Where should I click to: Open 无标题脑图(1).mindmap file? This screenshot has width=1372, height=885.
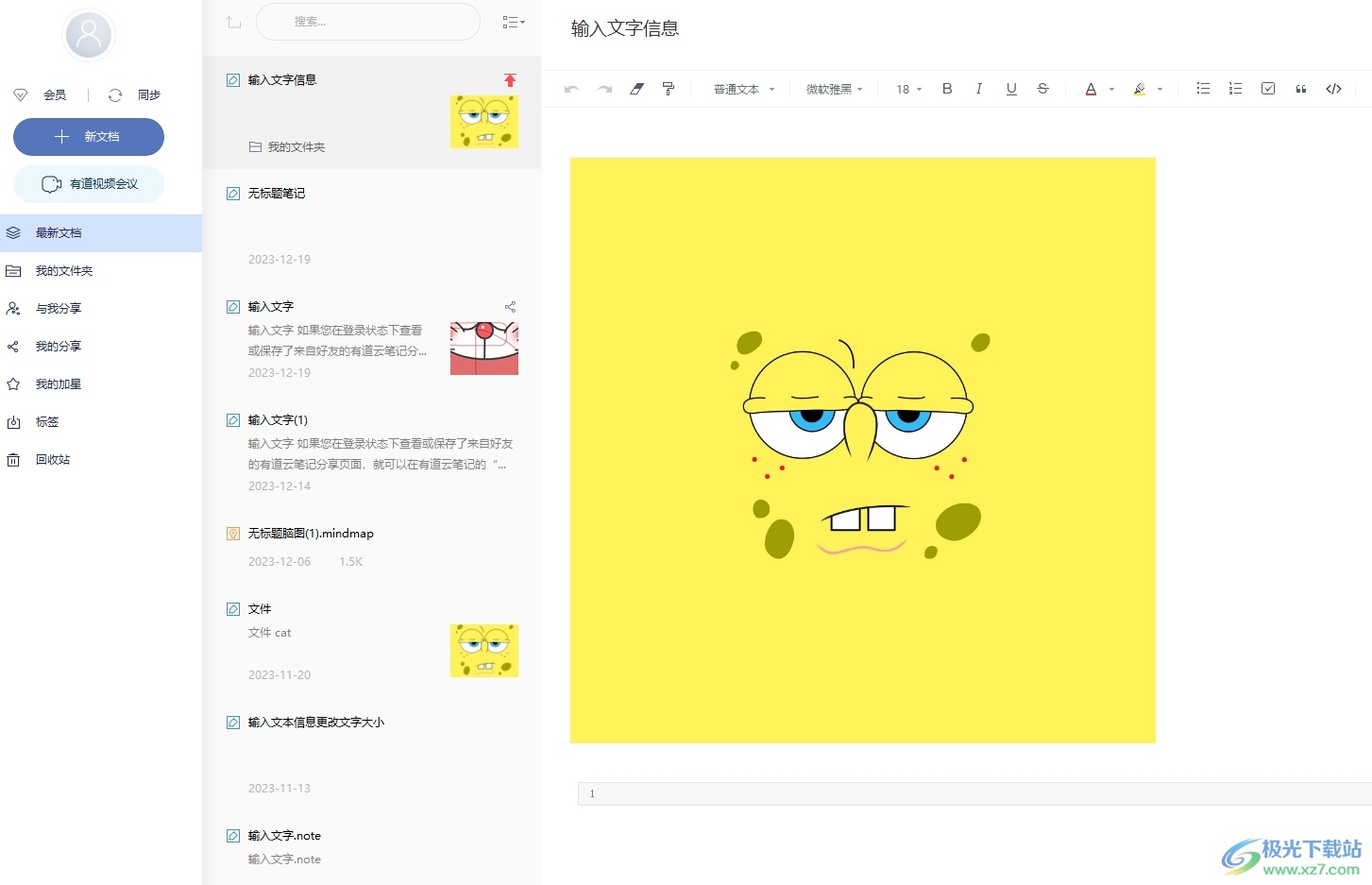click(x=372, y=547)
